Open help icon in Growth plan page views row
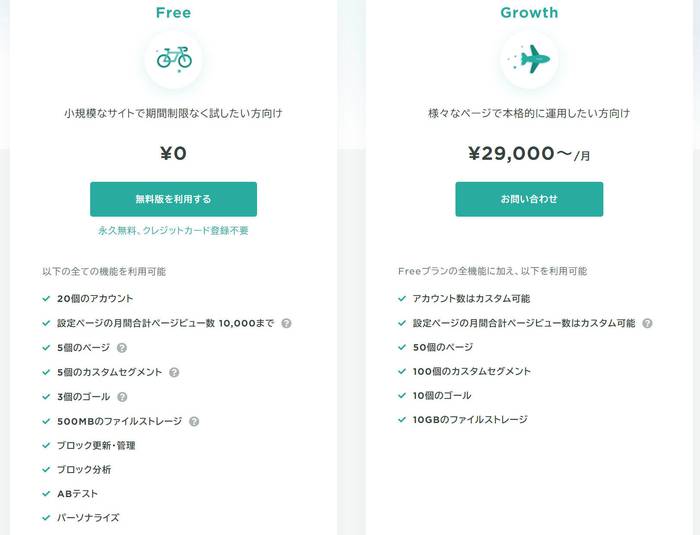The height and width of the screenshot is (535, 700). tap(647, 323)
